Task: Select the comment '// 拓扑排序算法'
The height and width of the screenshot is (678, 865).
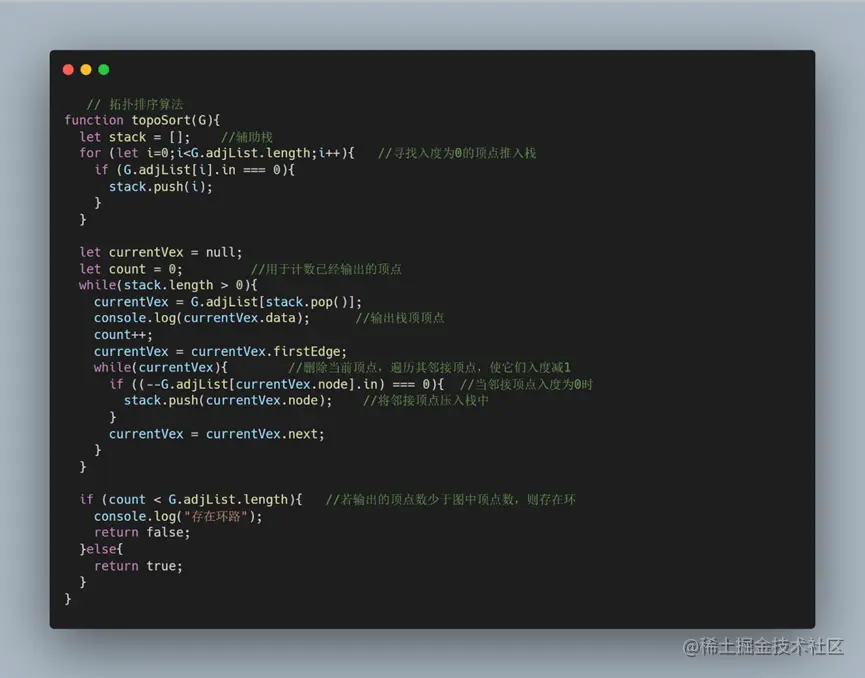Action: click(x=135, y=104)
